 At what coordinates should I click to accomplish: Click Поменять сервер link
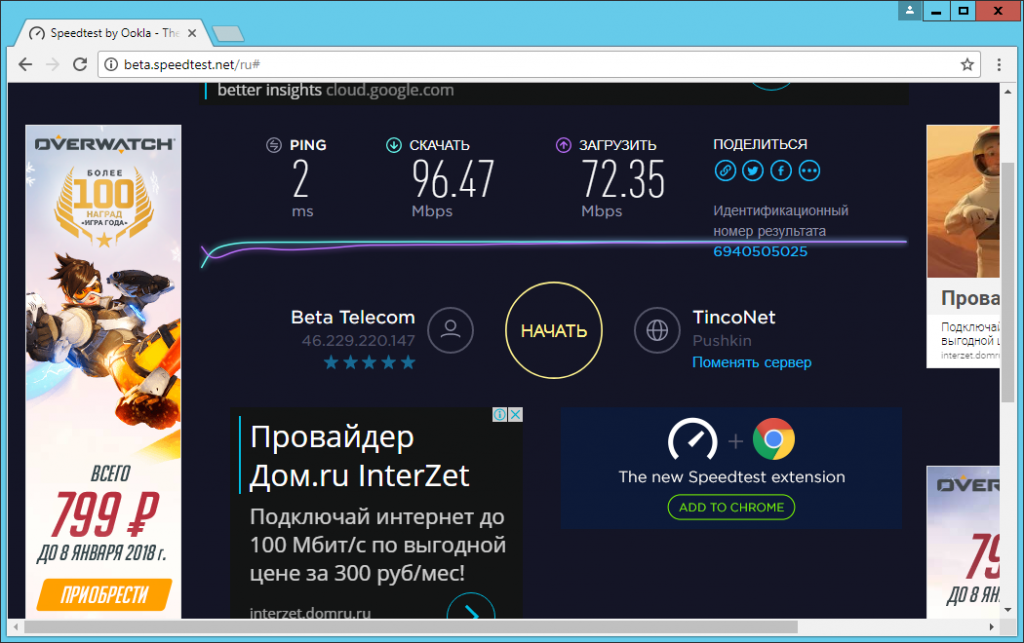coord(752,362)
